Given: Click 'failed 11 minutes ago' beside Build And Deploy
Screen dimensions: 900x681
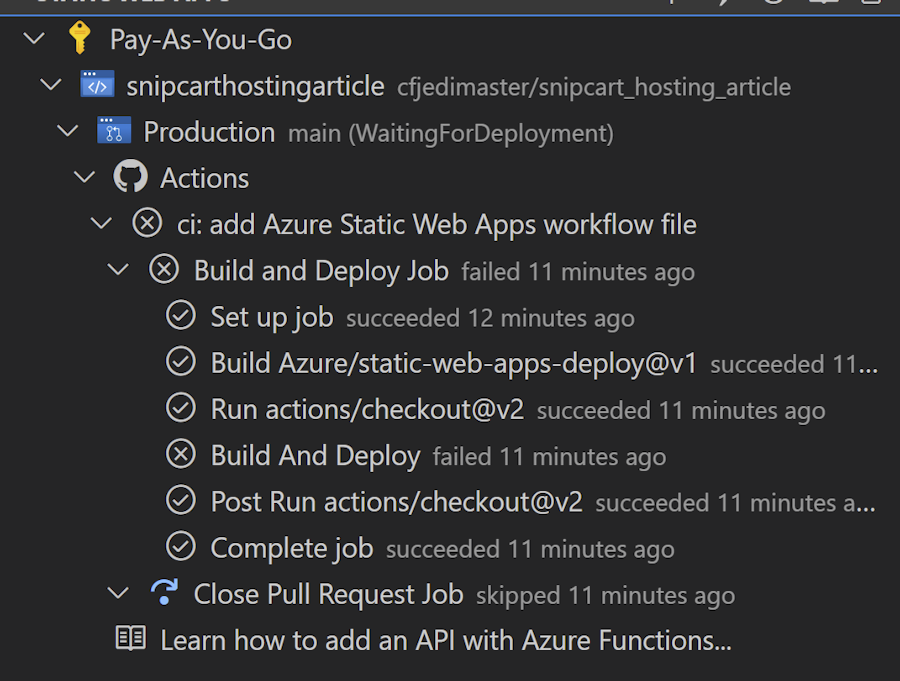Looking at the screenshot, I should pyautogui.click(x=549, y=457).
